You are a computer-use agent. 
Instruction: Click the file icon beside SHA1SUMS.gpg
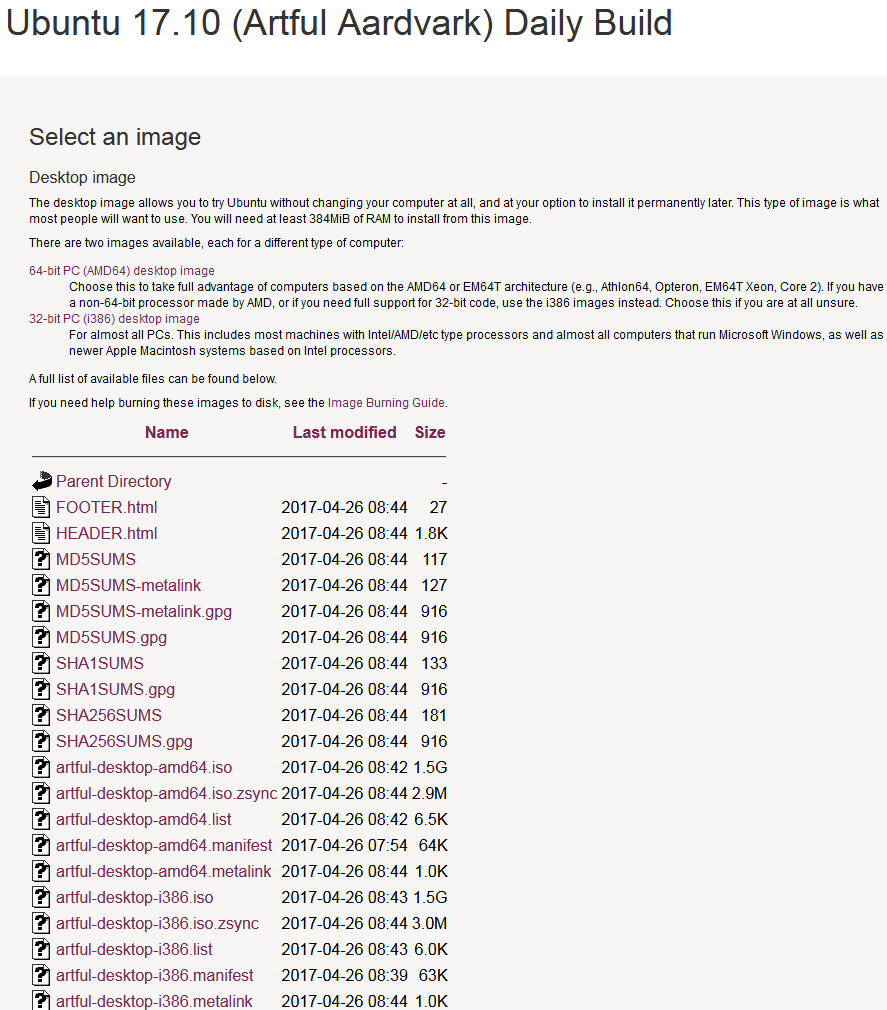[41, 689]
